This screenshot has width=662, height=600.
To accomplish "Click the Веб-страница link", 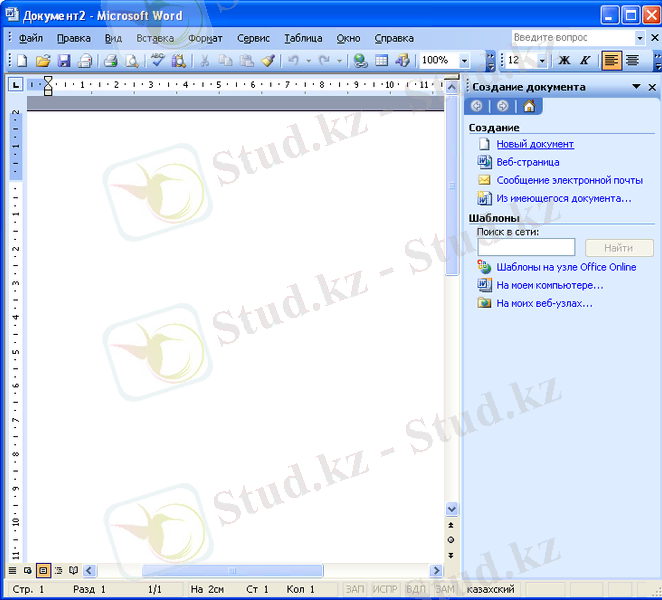I will pos(528,162).
